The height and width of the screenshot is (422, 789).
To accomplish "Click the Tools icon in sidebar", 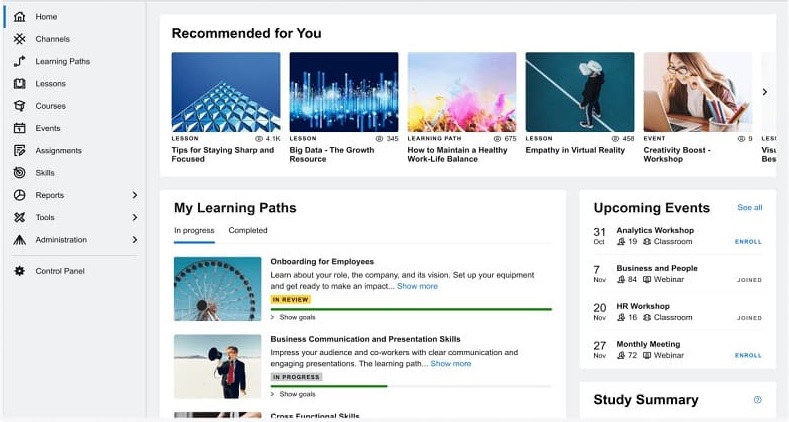I will [19, 217].
